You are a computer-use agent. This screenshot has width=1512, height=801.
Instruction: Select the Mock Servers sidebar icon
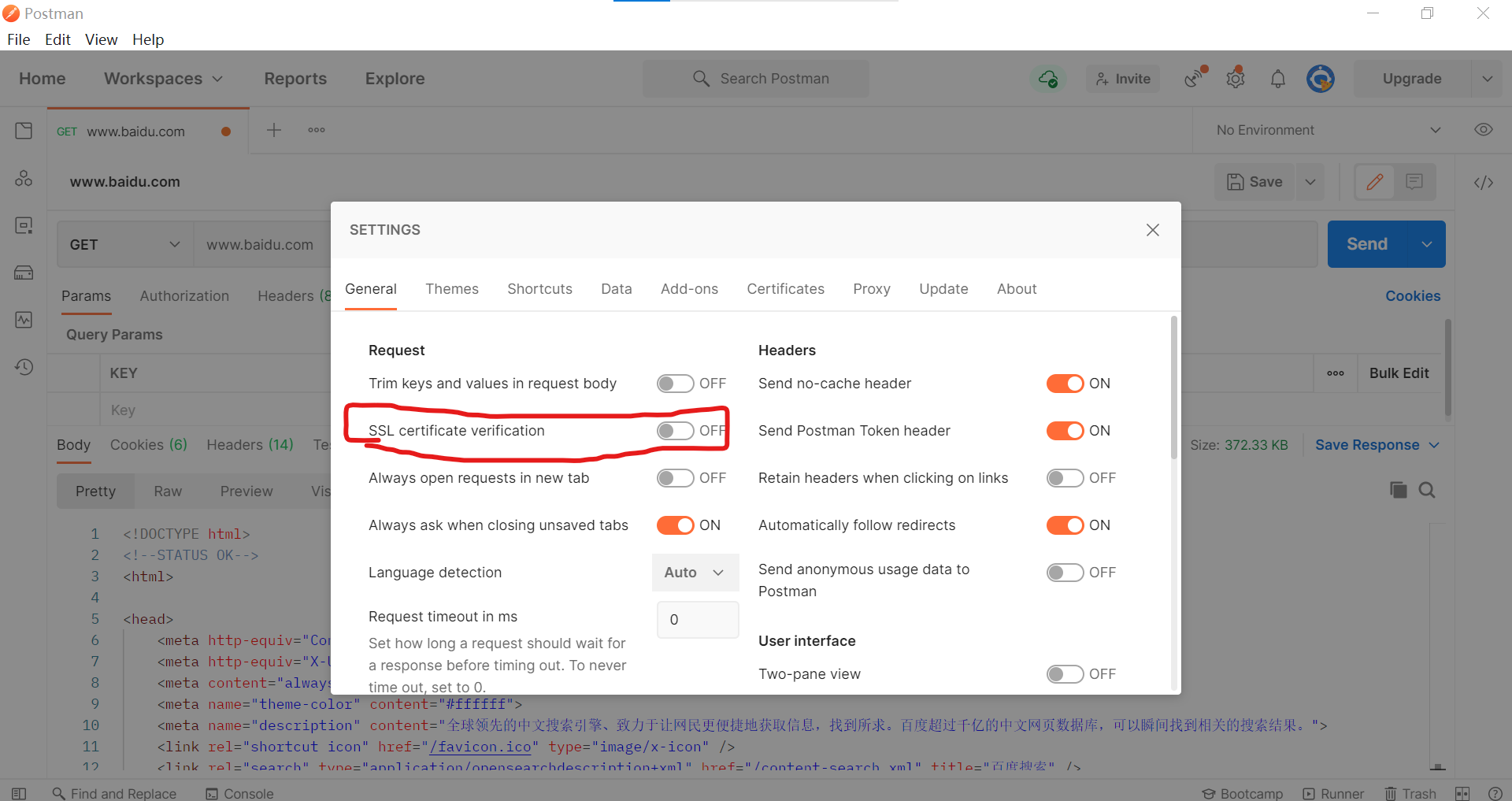pos(24,273)
